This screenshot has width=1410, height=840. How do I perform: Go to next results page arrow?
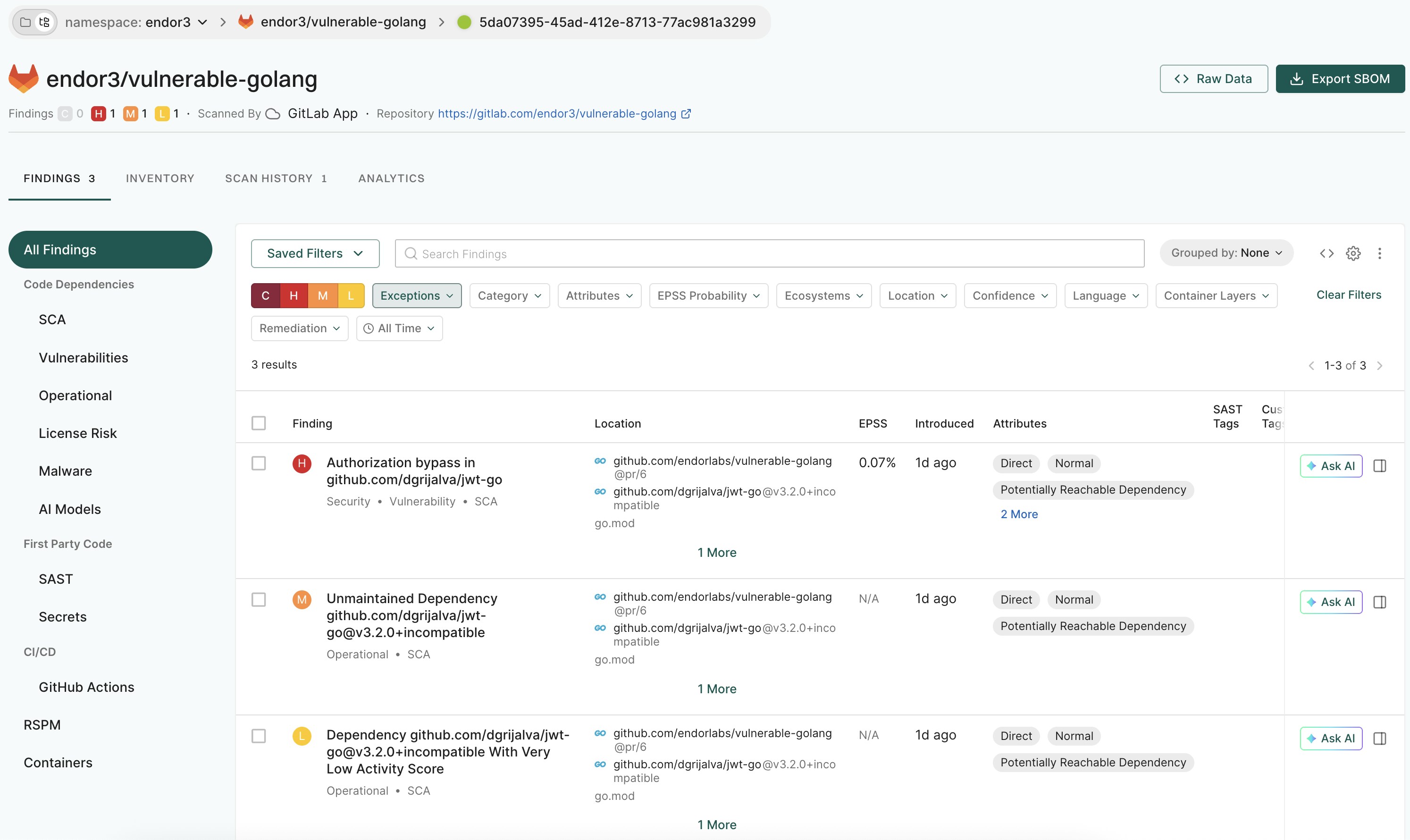1379,366
